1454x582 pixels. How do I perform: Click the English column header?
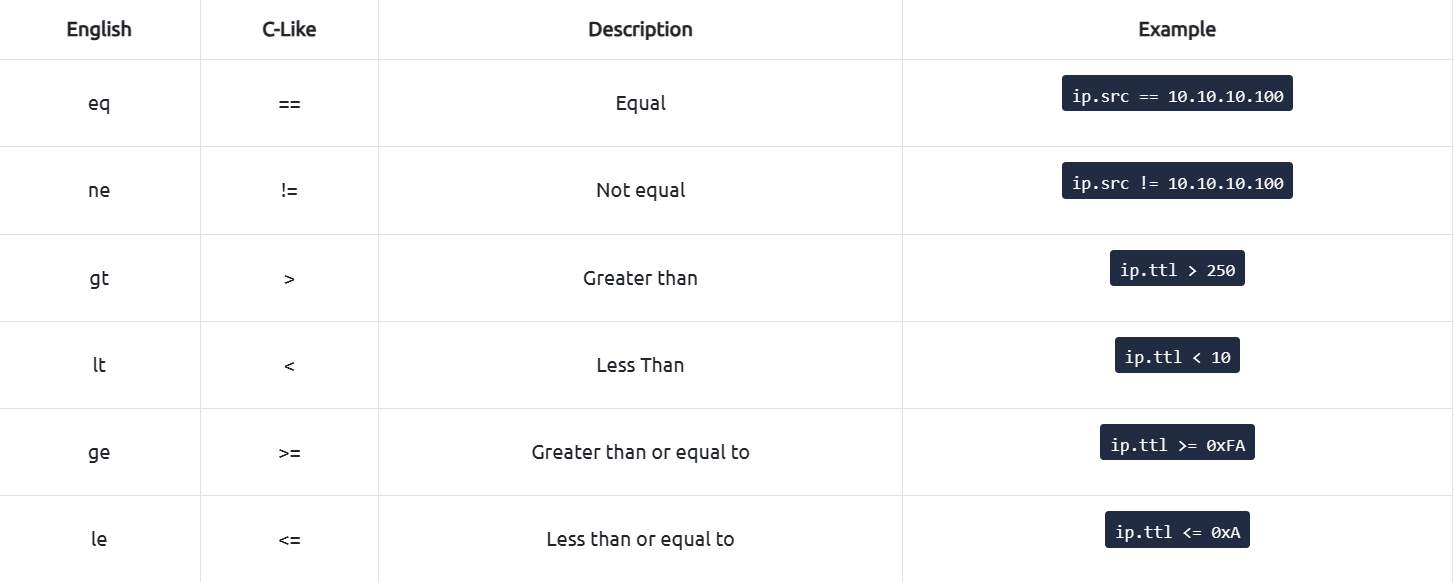tap(99, 29)
